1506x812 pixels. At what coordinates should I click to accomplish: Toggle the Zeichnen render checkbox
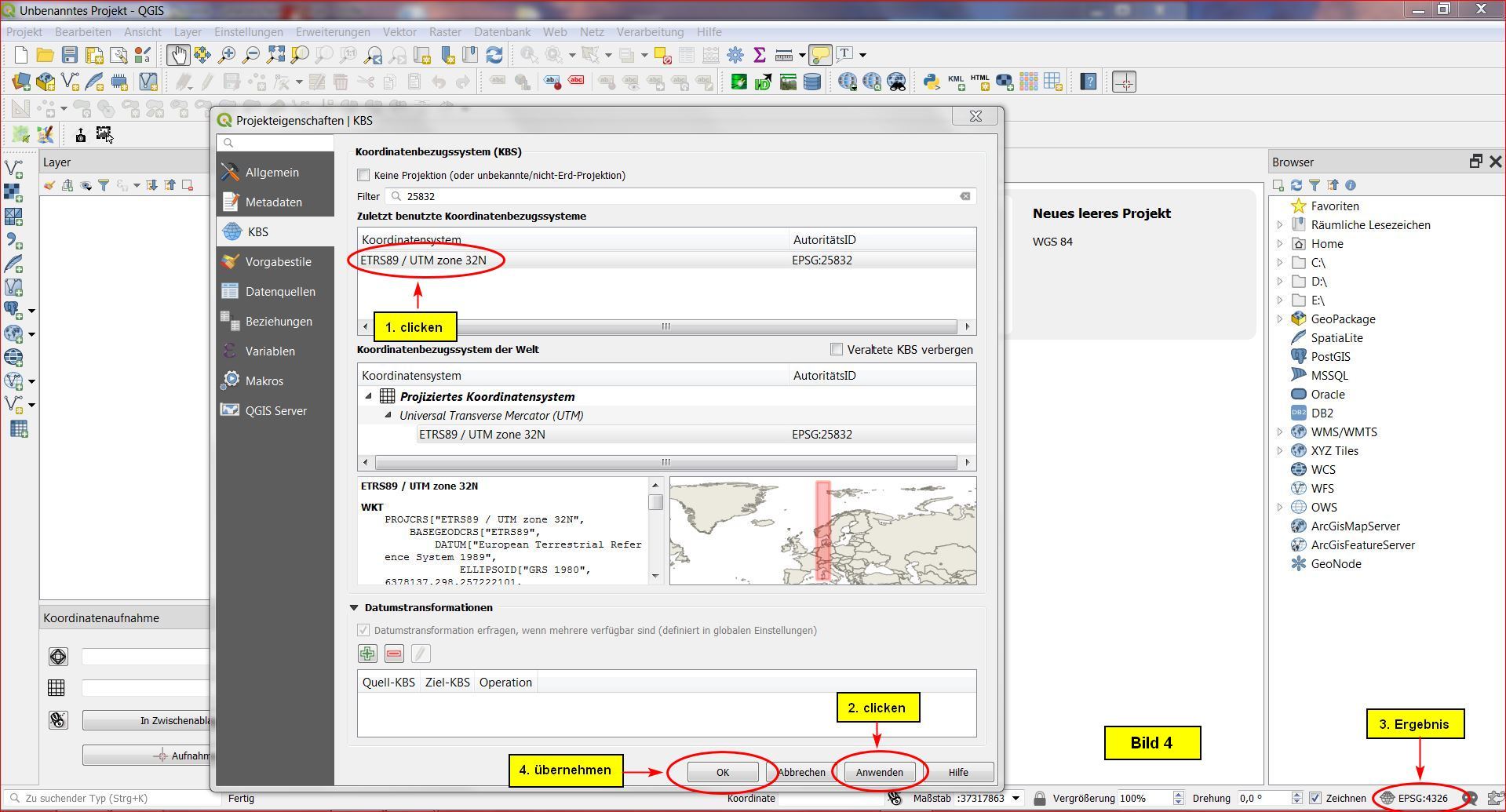point(1316,798)
